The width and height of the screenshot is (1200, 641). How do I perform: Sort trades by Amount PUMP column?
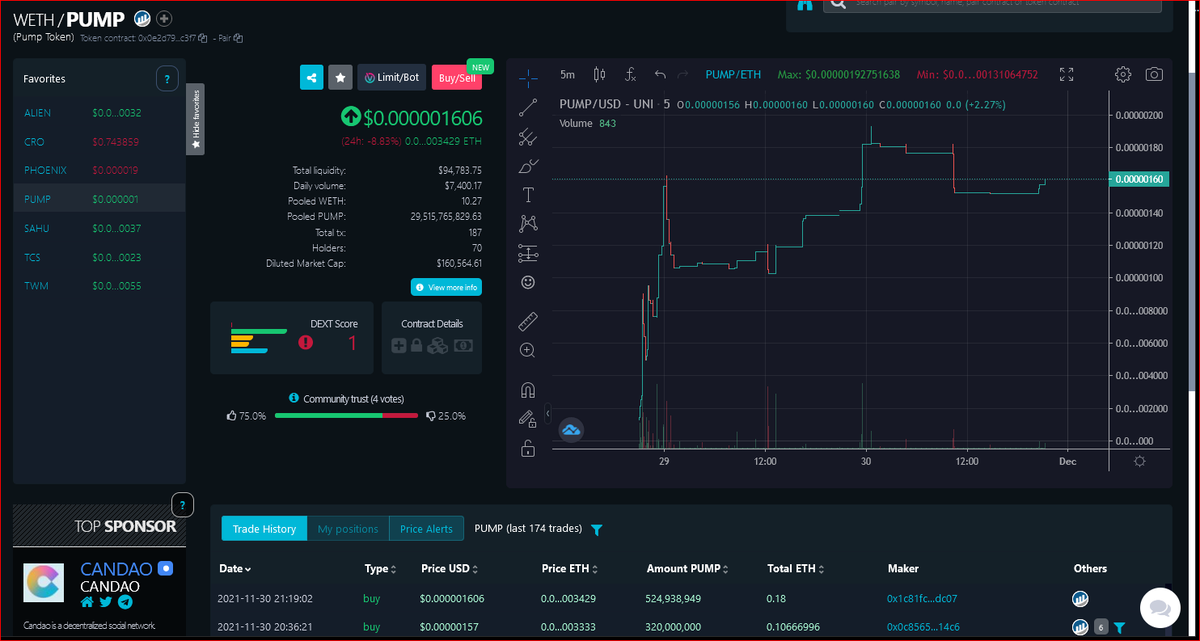click(x=689, y=569)
